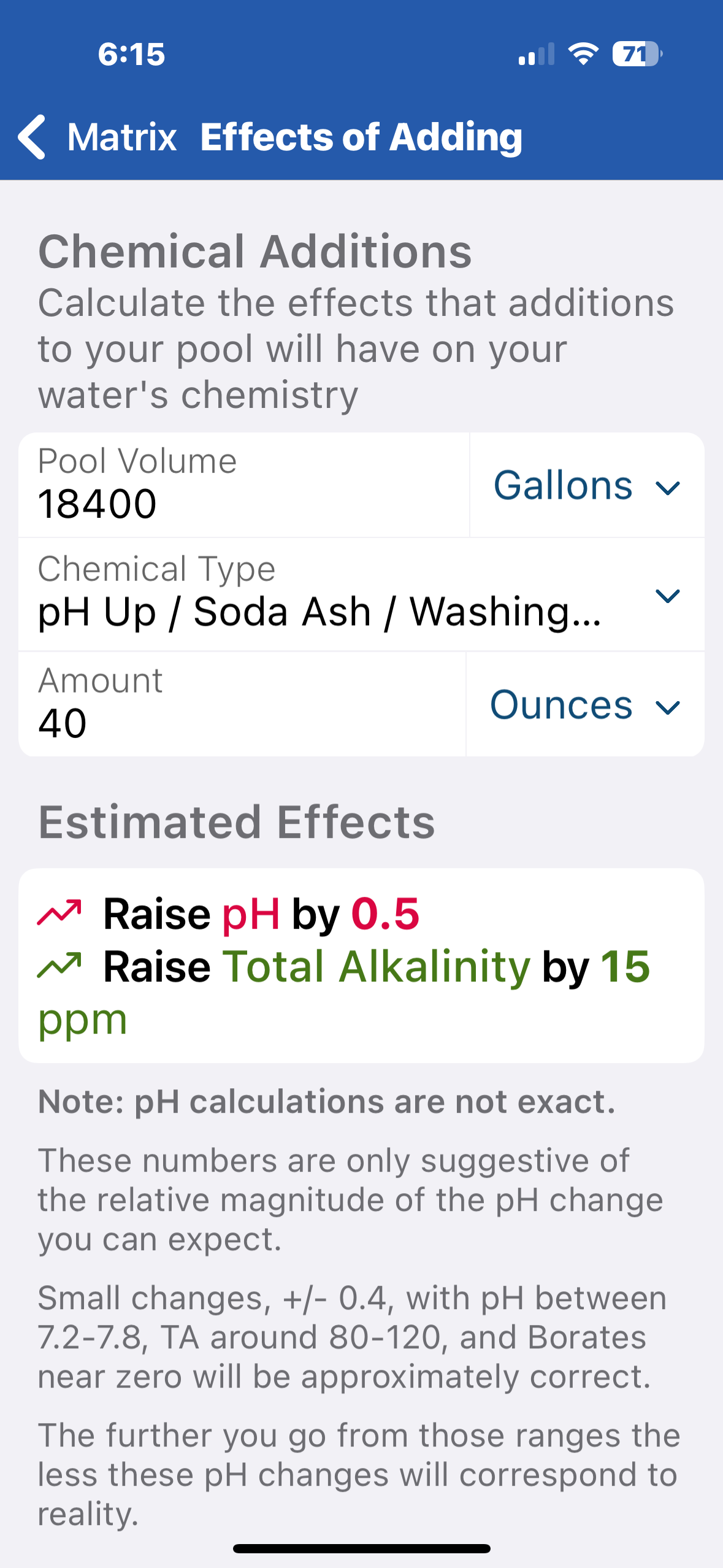Viewport: 723px width, 1568px height.
Task: Open the Ounces unit dropdown
Action: coord(584,705)
